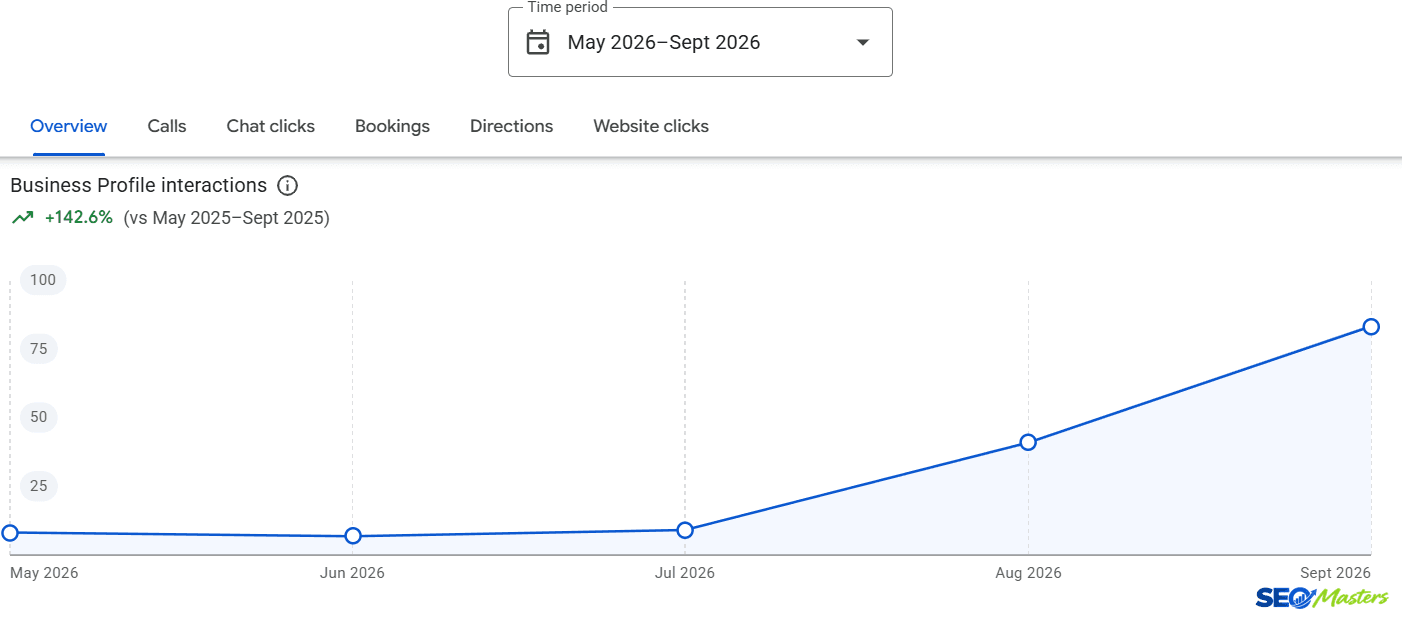Click the Jun 2026 data point on chart
This screenshot has width=1402, height=620.
(353, 536)
